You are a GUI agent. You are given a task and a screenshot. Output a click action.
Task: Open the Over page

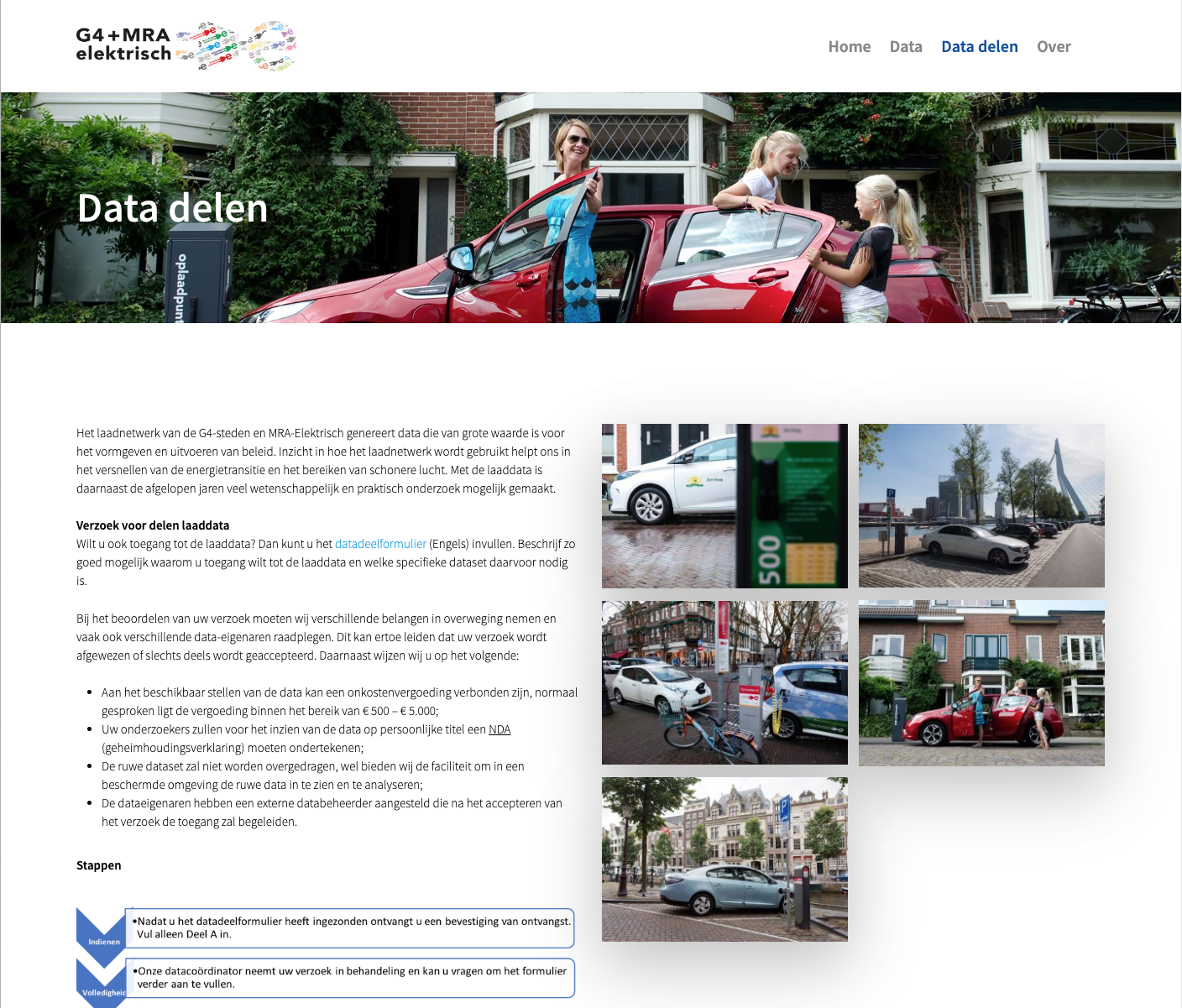point(1053,47)
